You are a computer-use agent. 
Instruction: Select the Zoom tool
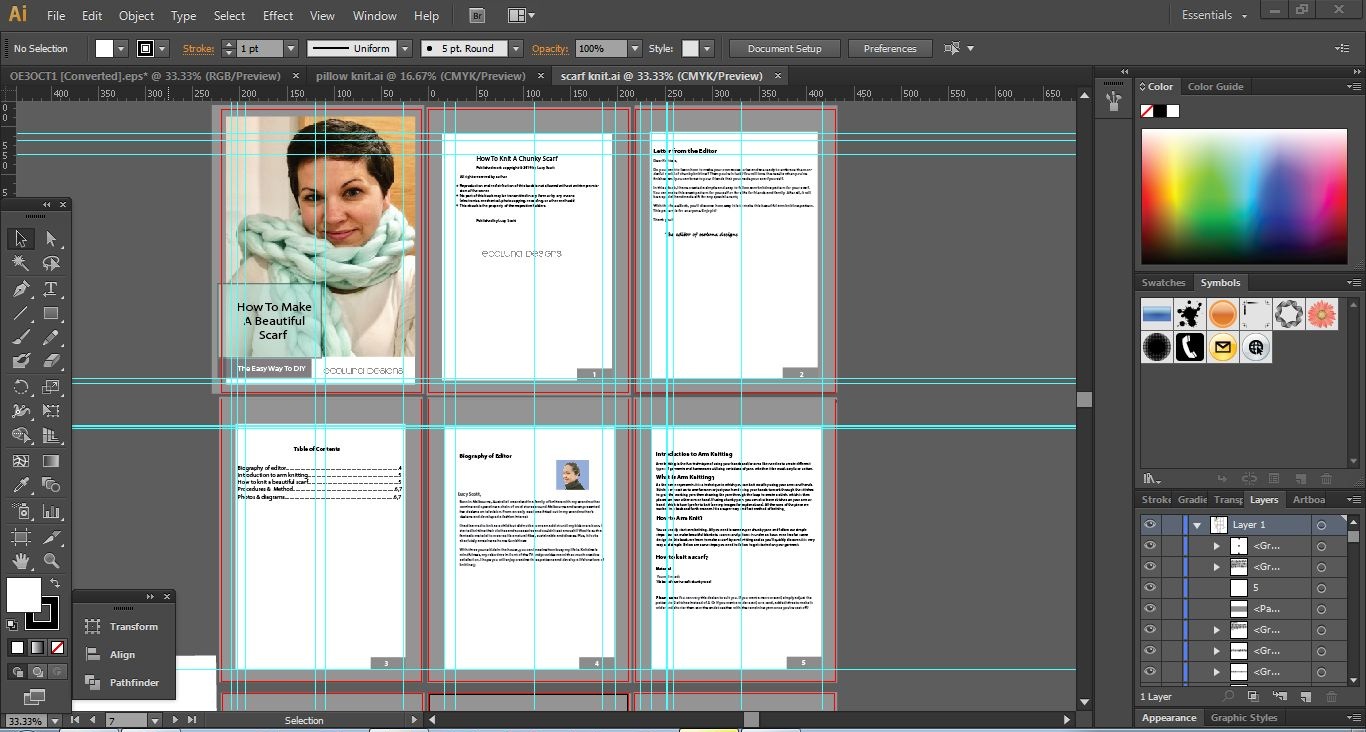click(51, 561)
